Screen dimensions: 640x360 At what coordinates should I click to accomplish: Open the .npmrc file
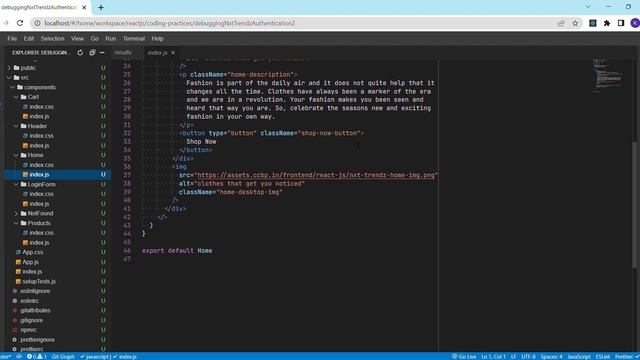[x=28, y=330]
